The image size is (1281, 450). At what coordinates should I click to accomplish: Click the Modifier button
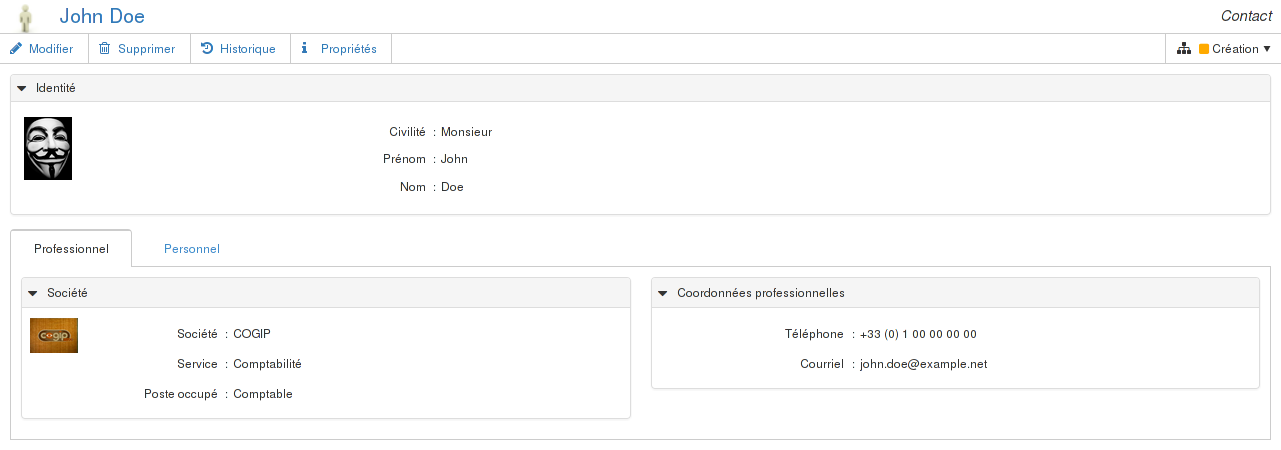pyautogui.click(x=44, y=48)
